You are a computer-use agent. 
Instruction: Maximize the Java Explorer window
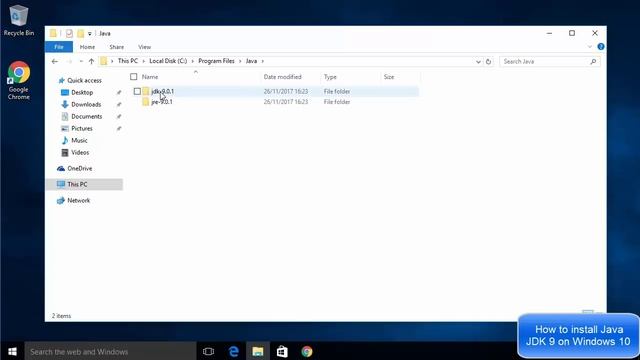click(572, 33)
